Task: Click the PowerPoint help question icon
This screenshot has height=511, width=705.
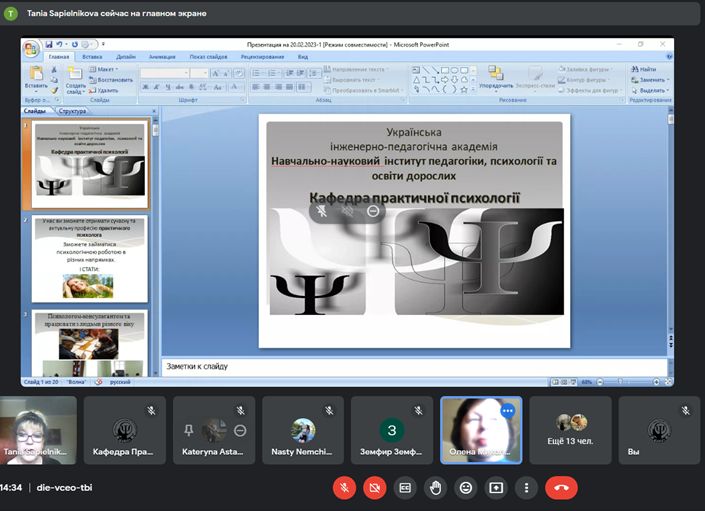Action: click(x=669, y=57)
